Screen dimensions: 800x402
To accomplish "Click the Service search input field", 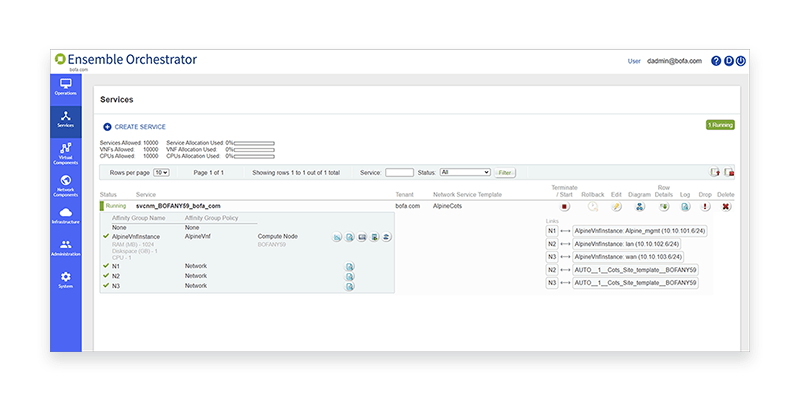I will coord(399,172).
